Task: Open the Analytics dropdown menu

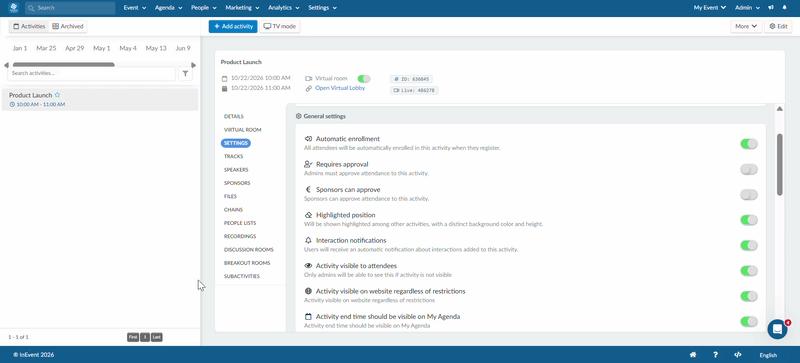Action: (283, 8)
